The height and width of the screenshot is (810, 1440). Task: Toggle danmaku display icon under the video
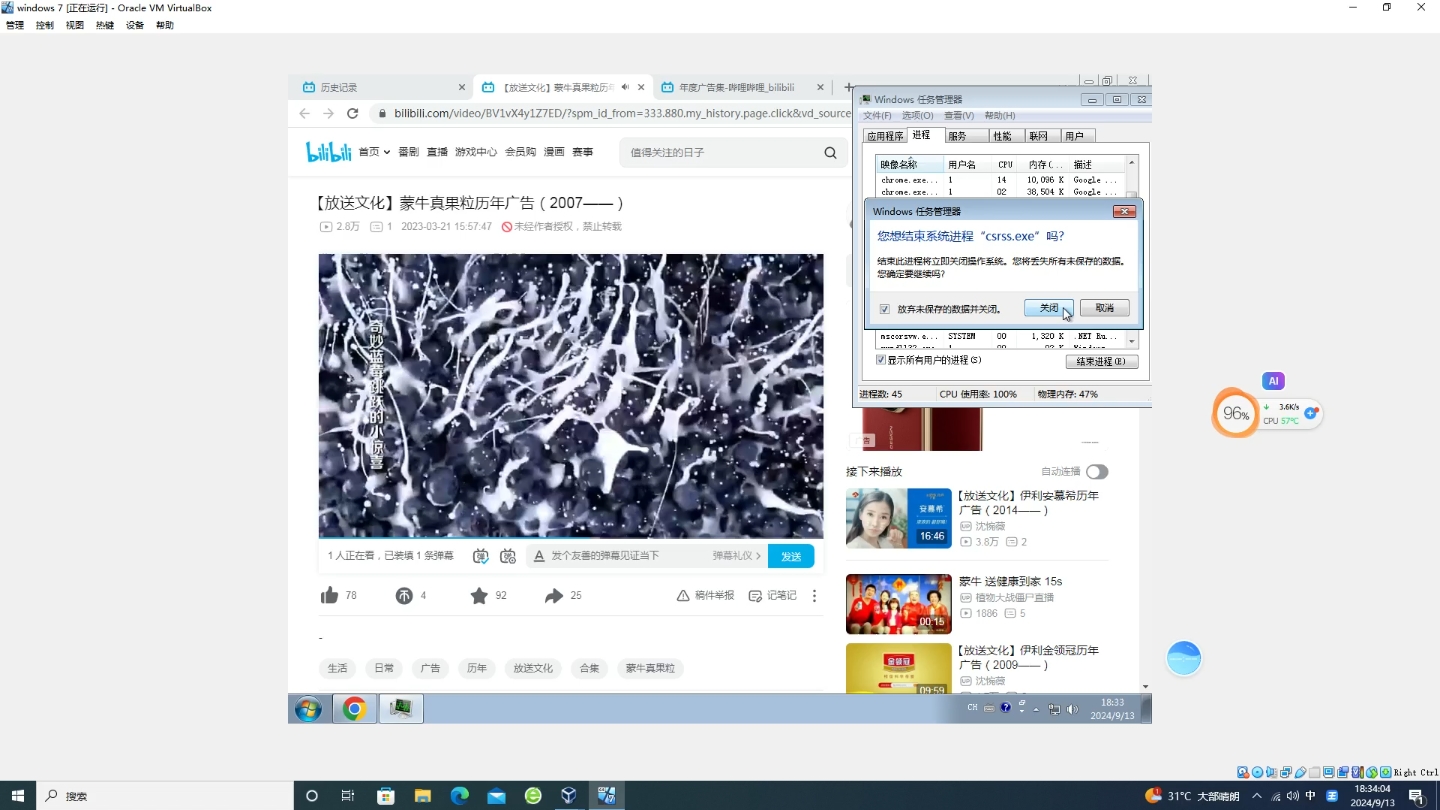481,556
